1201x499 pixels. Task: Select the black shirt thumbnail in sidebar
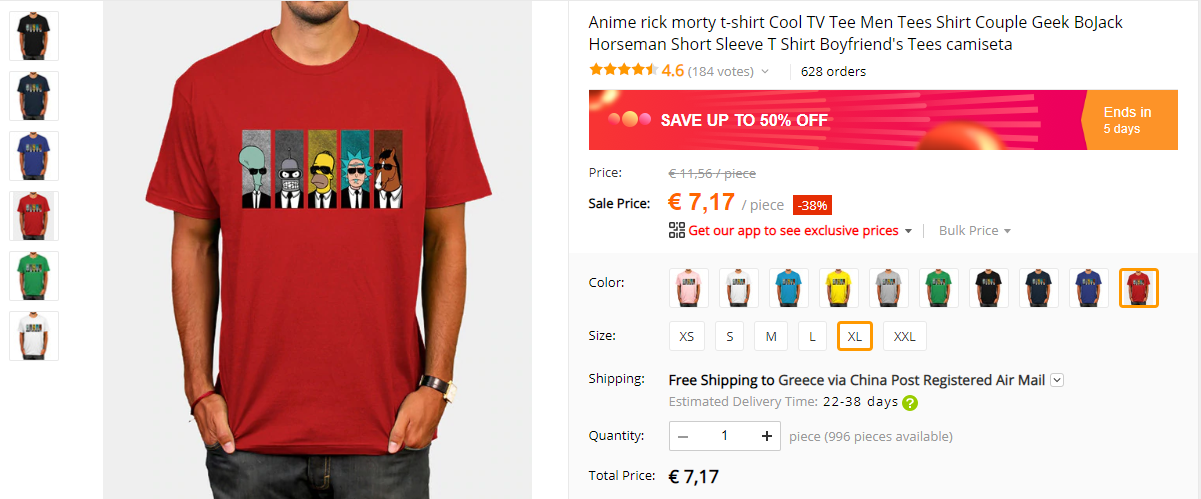[x=34, y=36]
